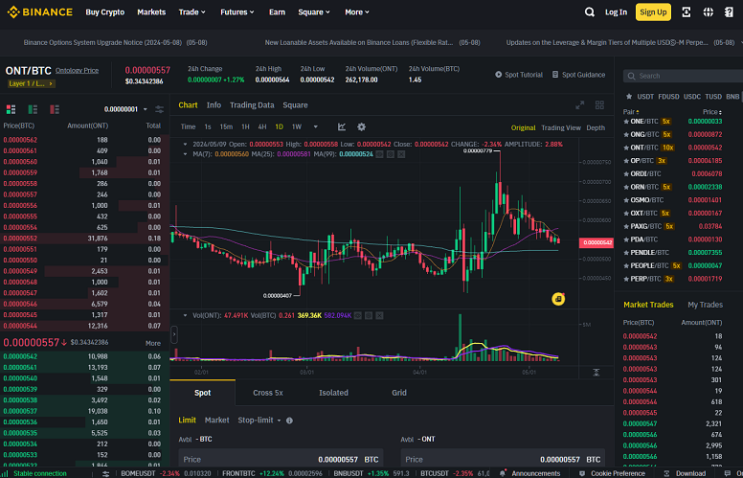Open the help question-mark icon in header
The width and height of the screenshot is (743, 478).
click(729, 12)
